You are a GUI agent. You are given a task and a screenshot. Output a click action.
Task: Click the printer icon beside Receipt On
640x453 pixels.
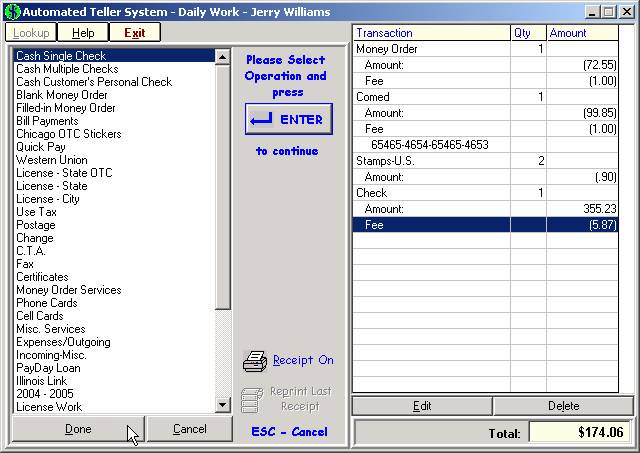point(255,361)
